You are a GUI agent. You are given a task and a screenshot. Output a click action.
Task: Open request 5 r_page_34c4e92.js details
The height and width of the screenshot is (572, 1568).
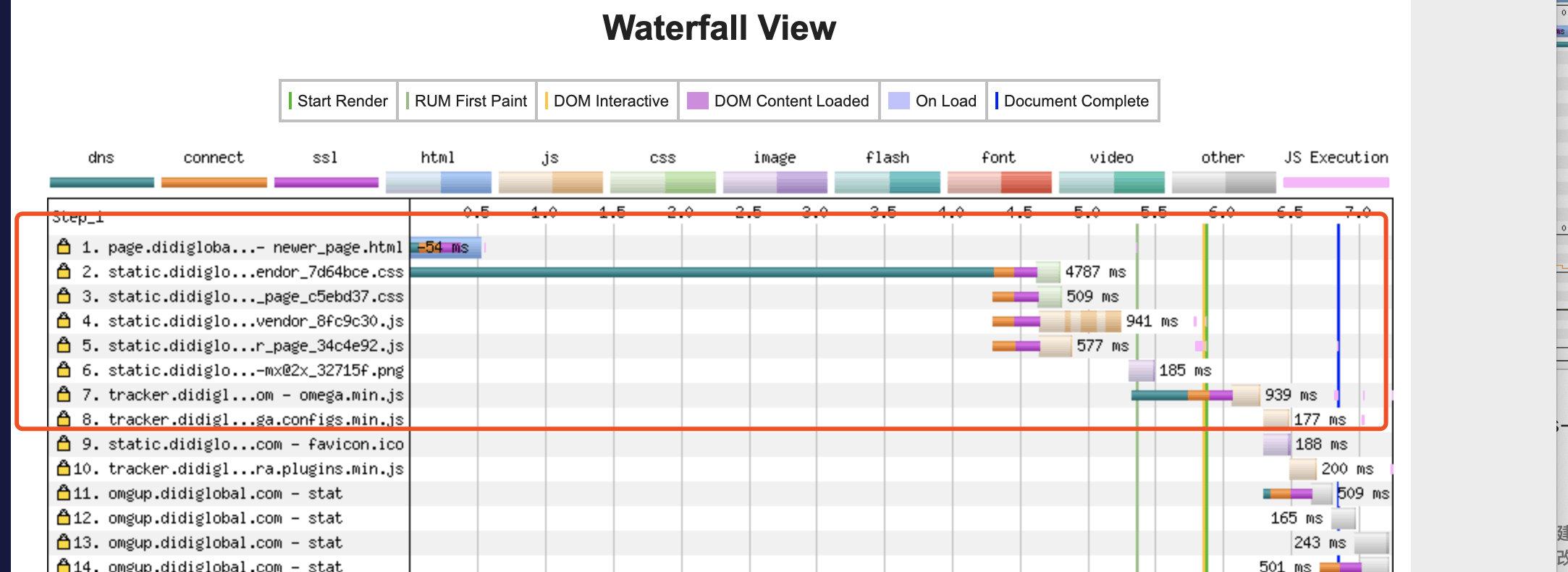coord(242,346)
